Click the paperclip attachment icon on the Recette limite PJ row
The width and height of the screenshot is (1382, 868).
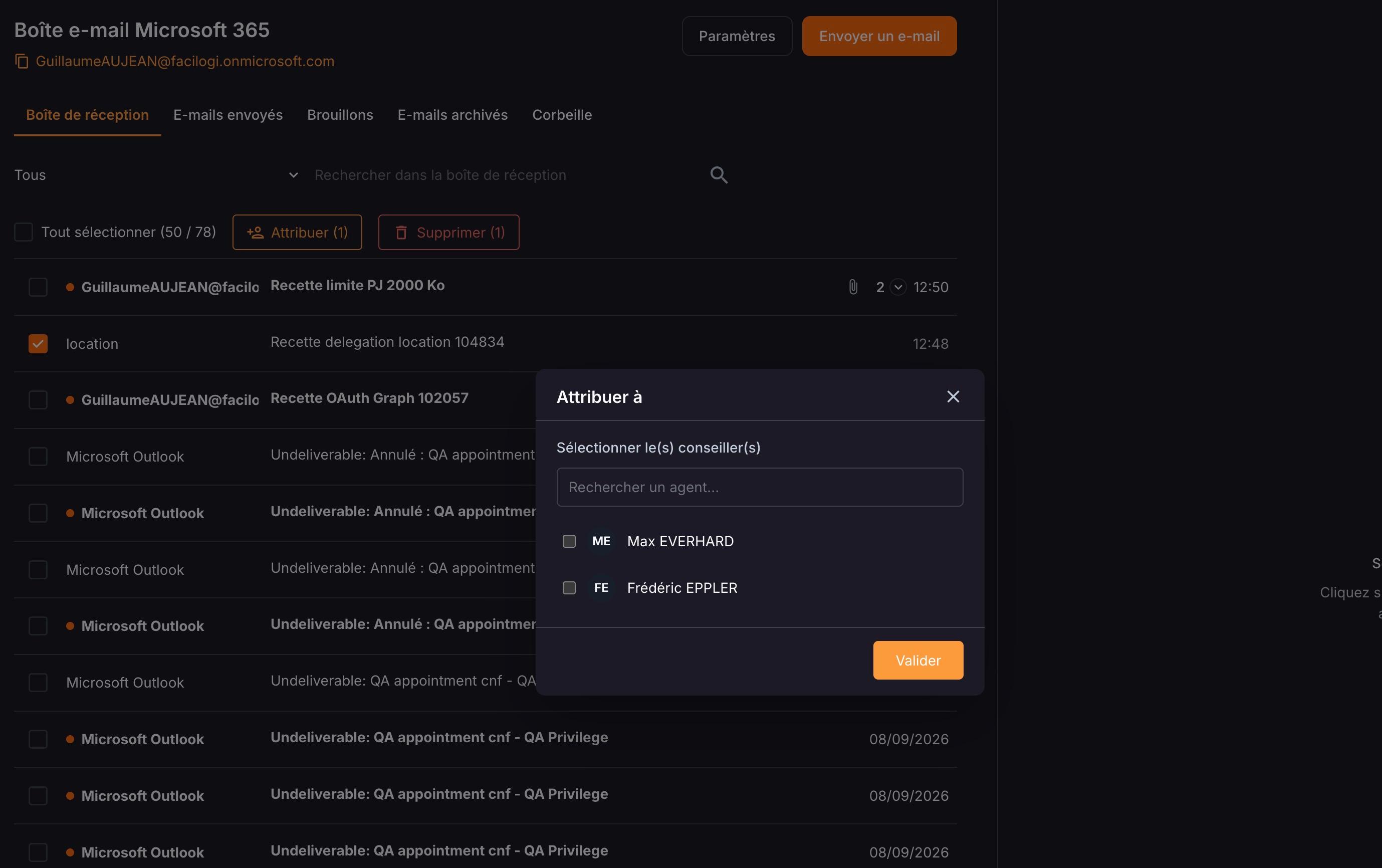pos(853,287)
